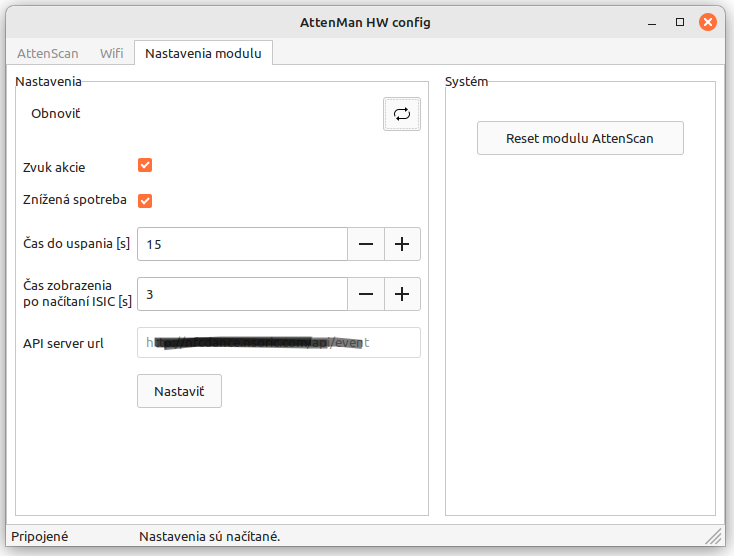Decrease ISIC display time with minus
The image size is (734, 556).
pyautogui.click(x=366, y=294)
